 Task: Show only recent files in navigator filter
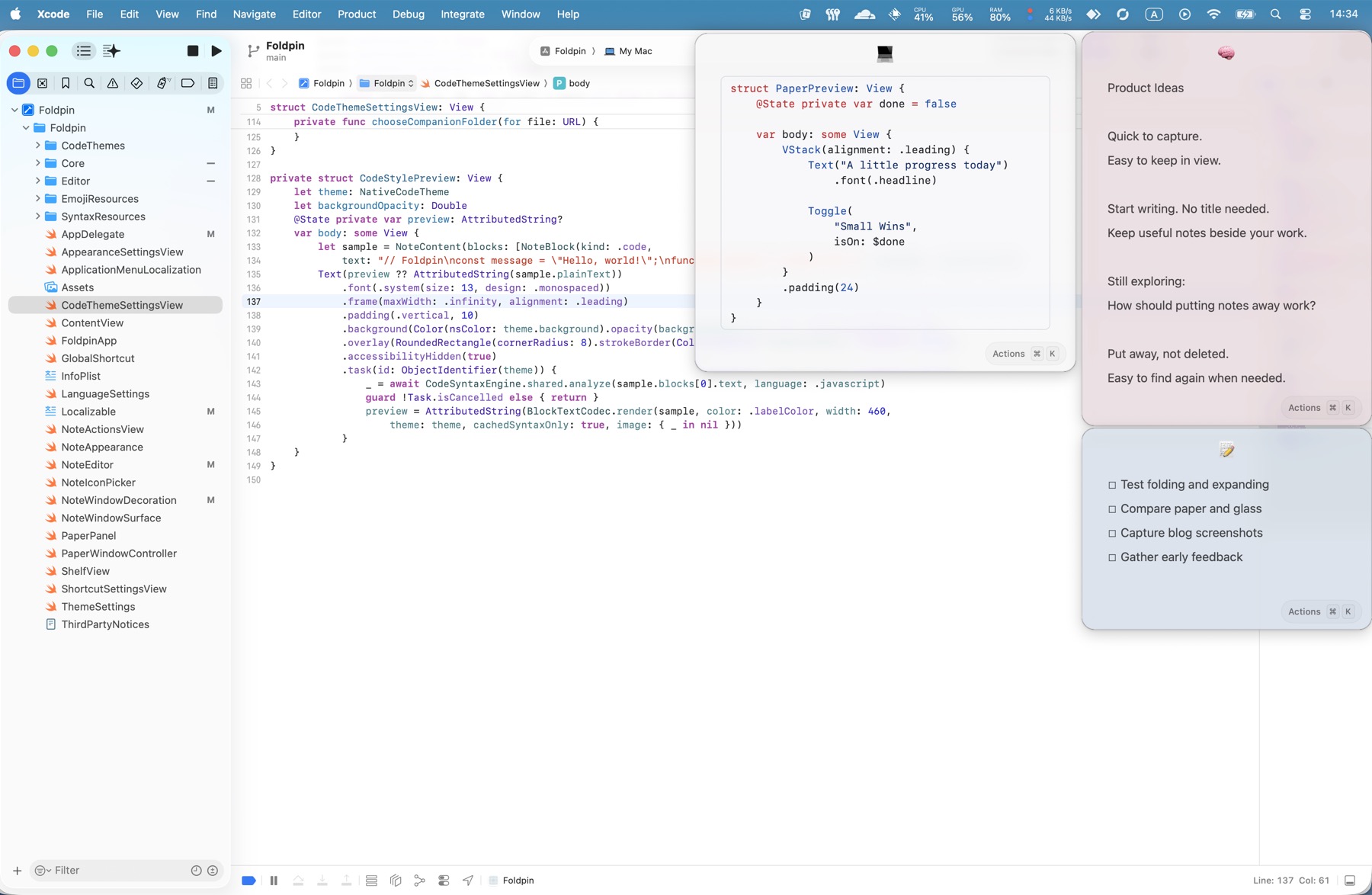(196, 871)
